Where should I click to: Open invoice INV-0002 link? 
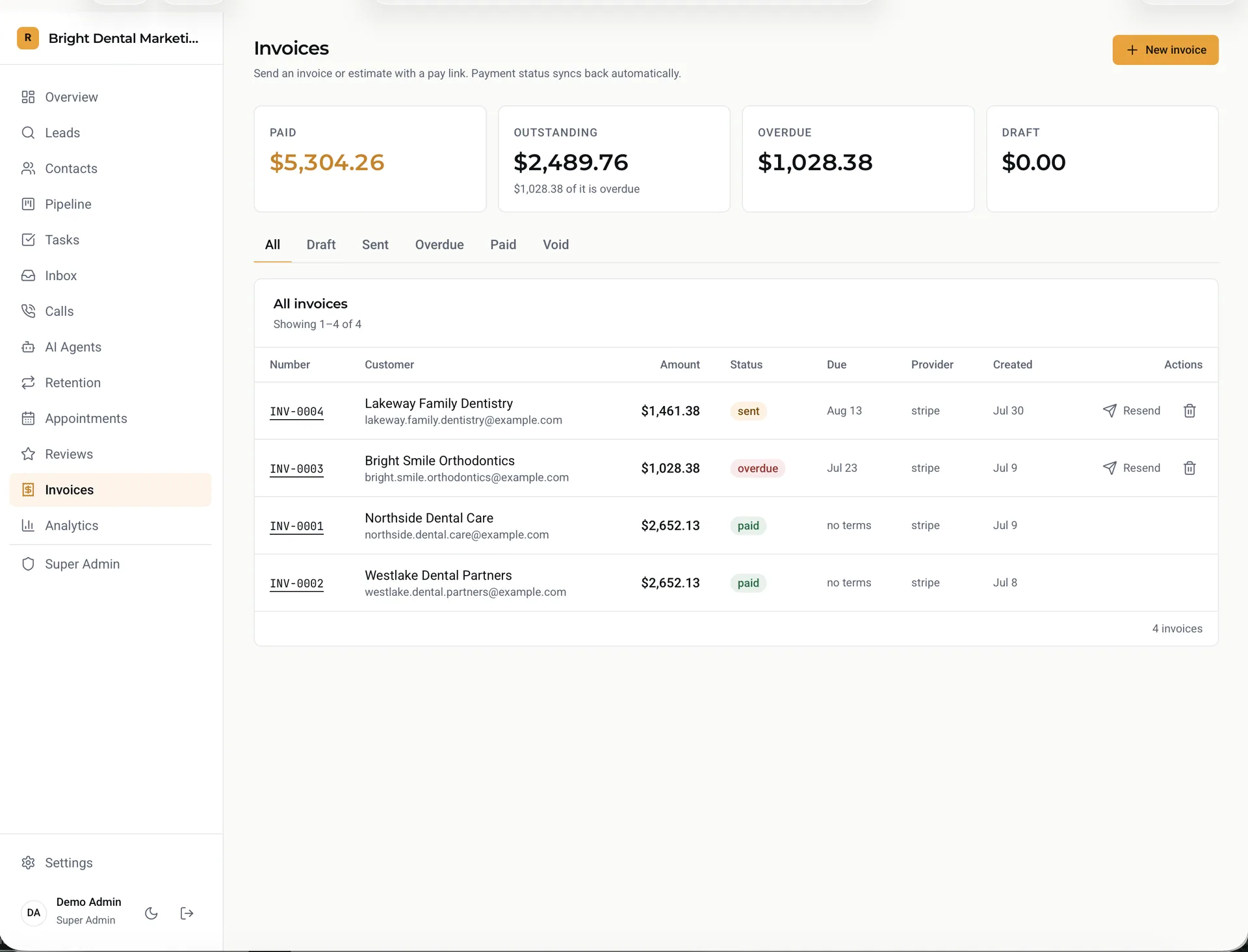click(296, 583)
